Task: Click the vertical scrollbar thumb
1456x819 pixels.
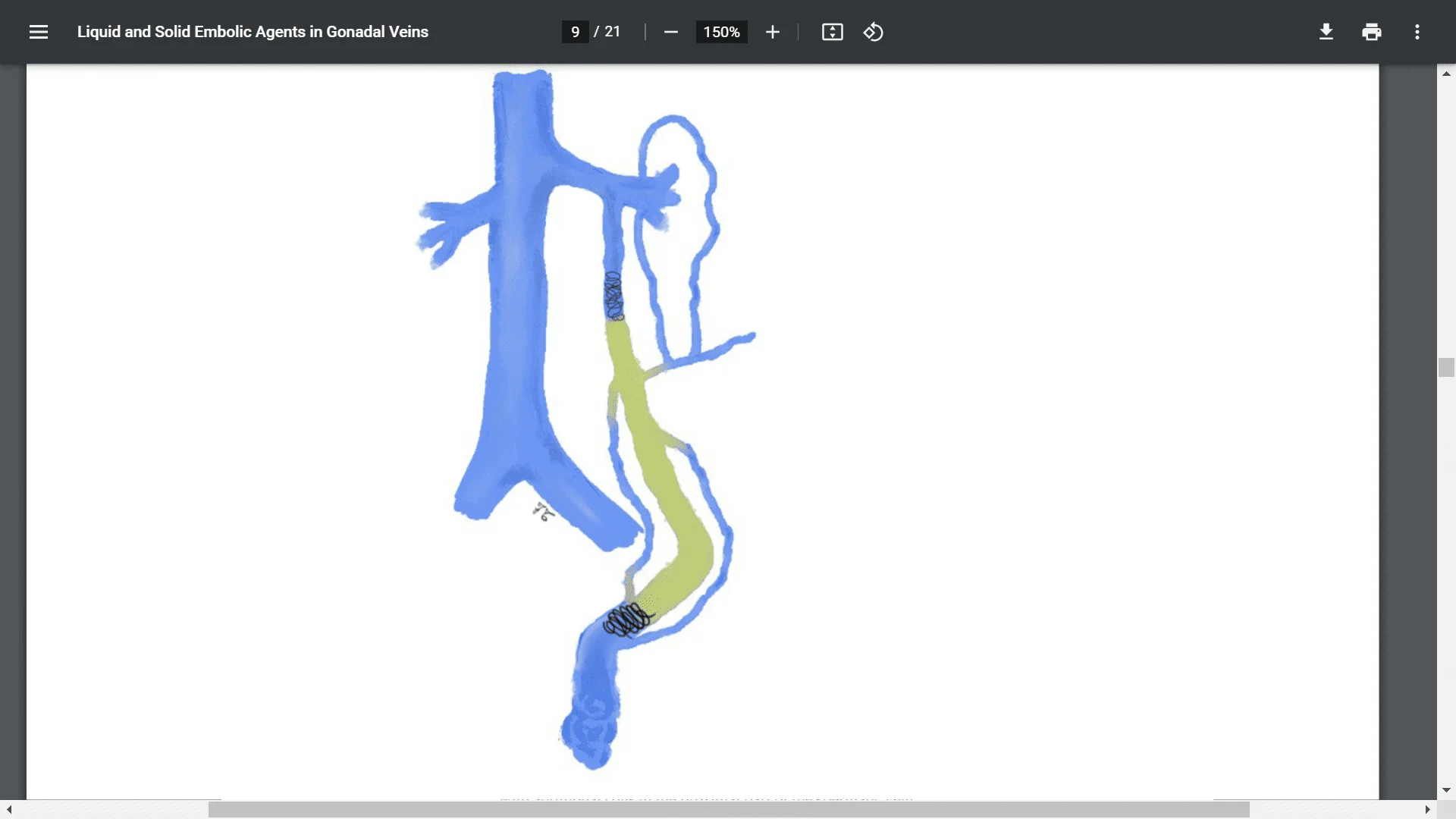Action: click(1446, 367)
